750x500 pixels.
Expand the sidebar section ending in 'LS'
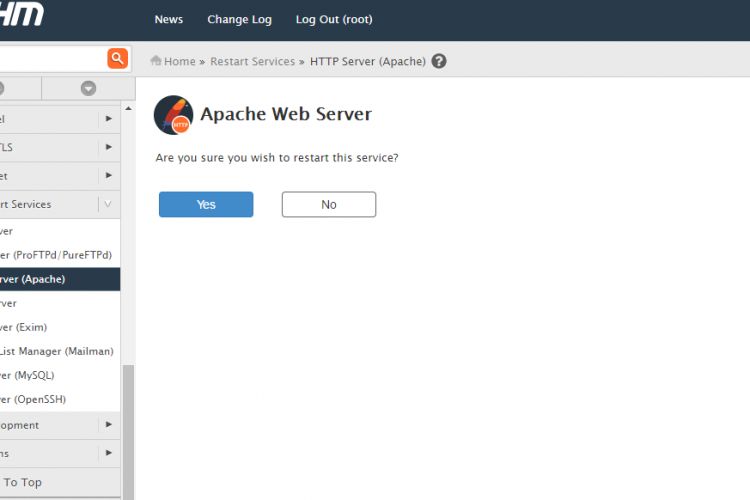click(x=109, y=147)
